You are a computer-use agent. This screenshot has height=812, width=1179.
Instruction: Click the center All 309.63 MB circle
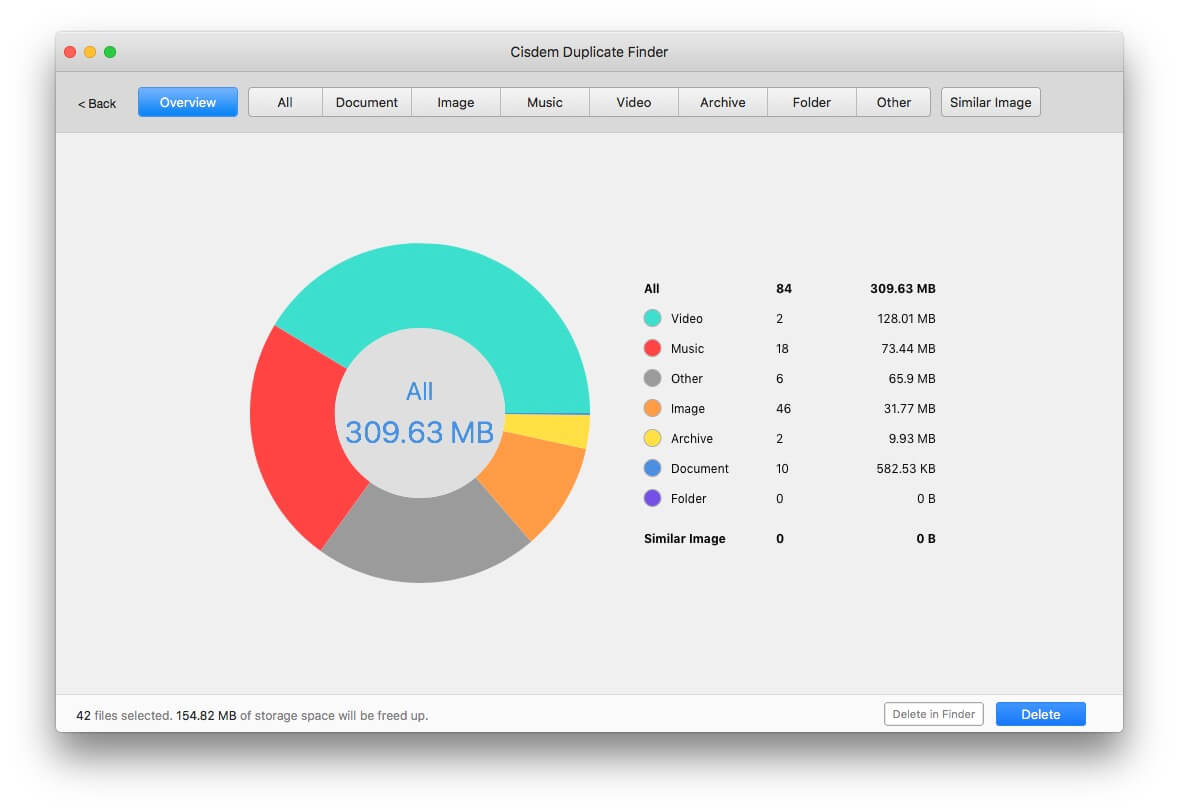pyautogui.click(x=420, y=412)
